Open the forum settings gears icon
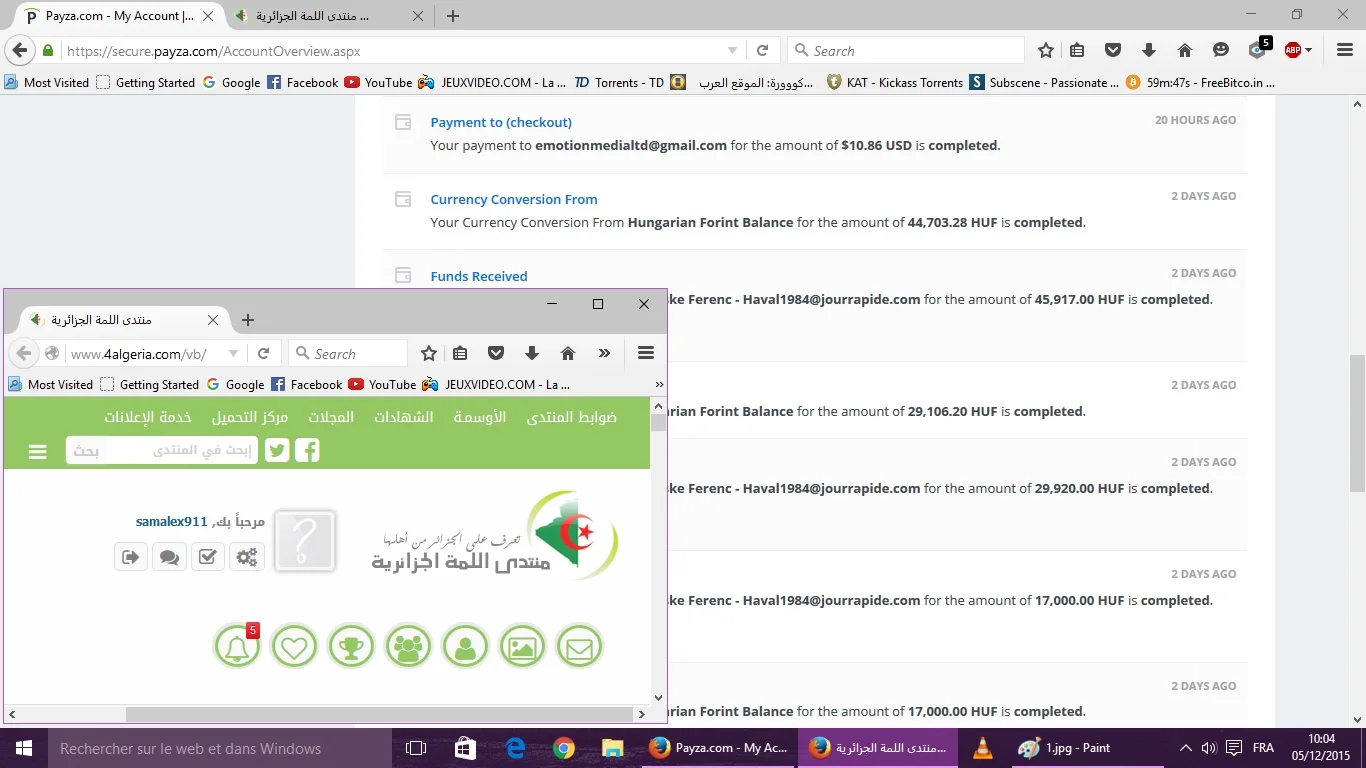This screenshot has width=1366, height=768. point(246,557)
